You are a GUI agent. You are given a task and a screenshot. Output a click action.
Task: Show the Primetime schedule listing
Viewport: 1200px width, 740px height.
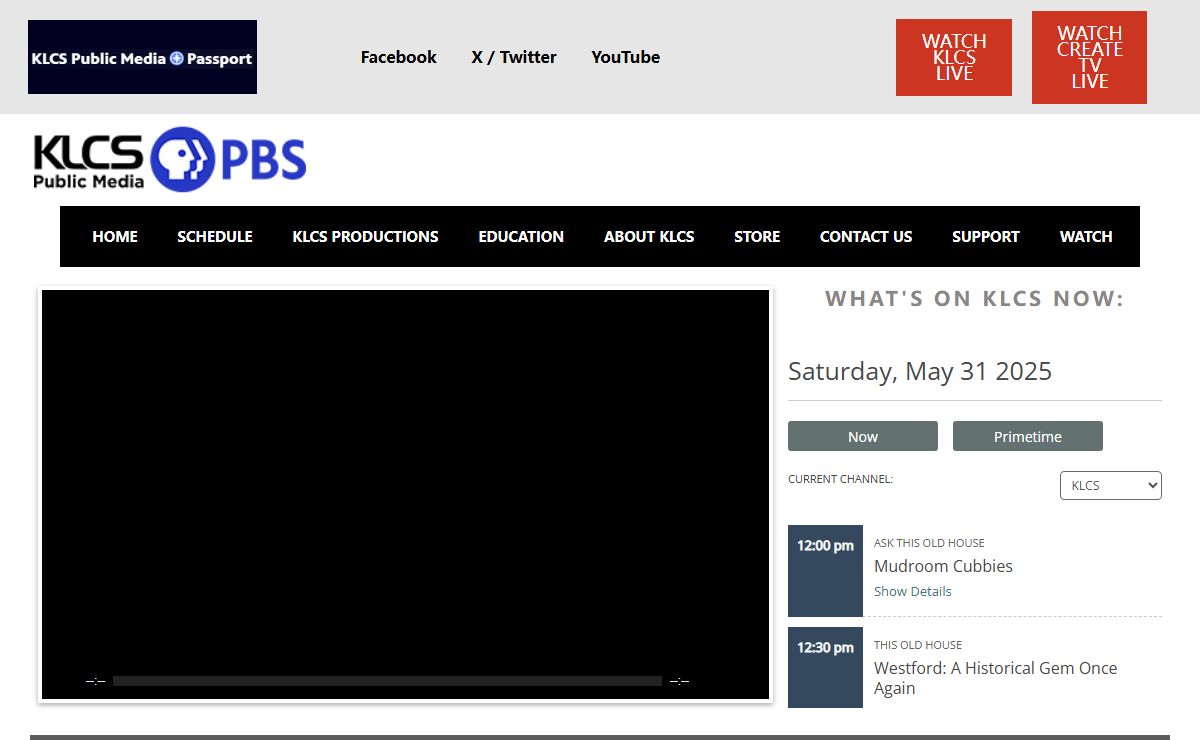(x=1028, y=436)
